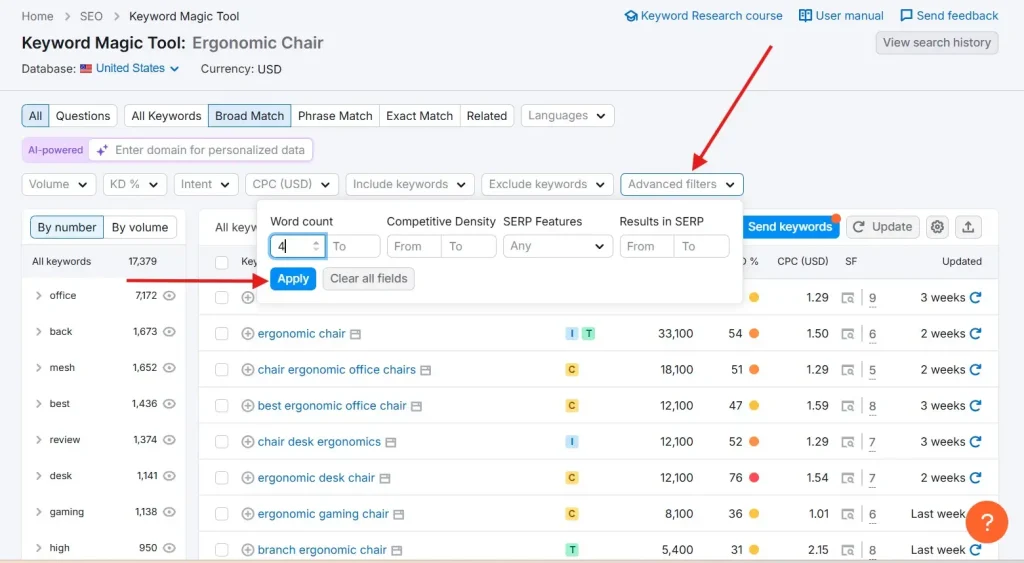Expand the office keyword group
The width and height of the screenshot is (1024, 563).
click(x=39, y=295)
